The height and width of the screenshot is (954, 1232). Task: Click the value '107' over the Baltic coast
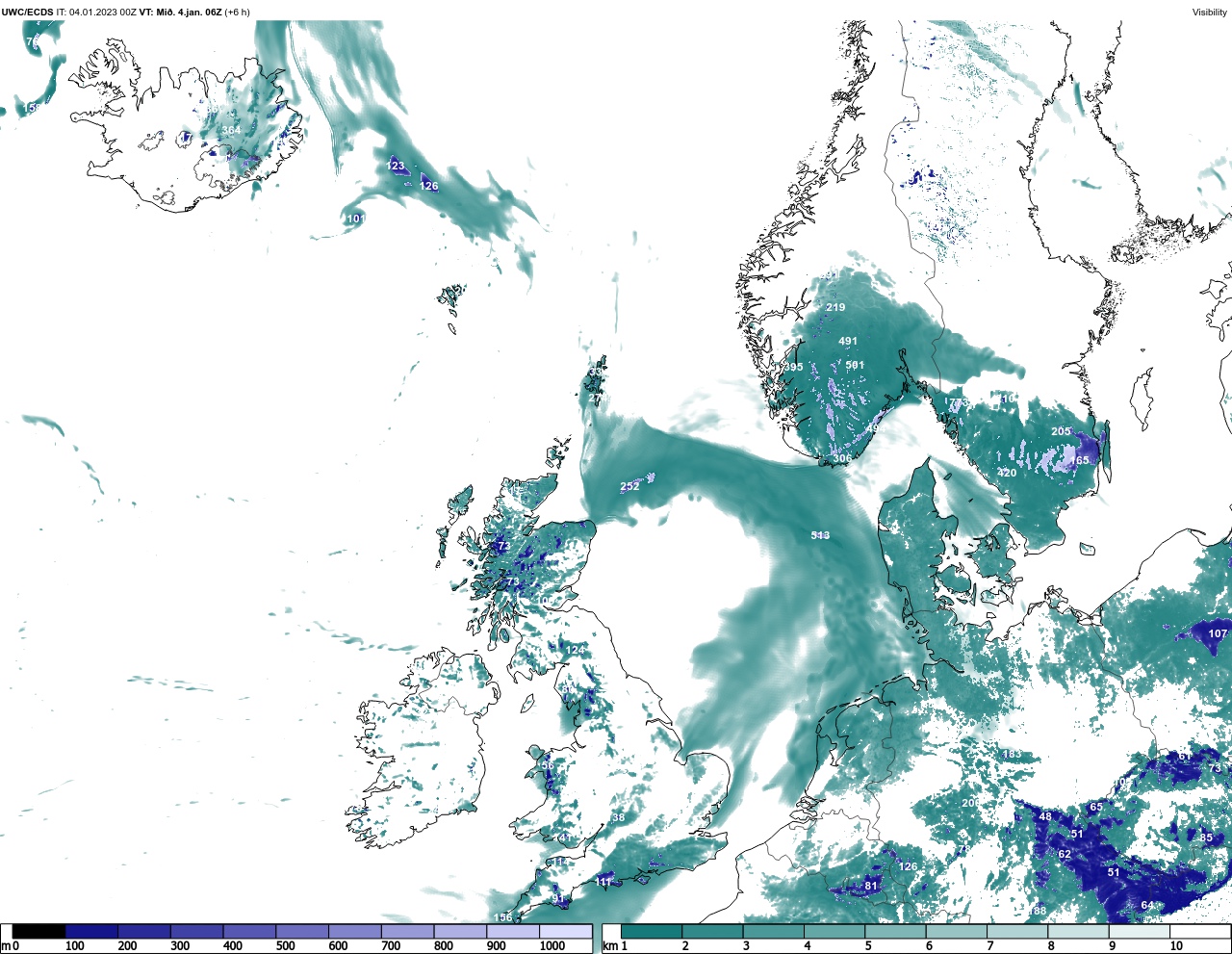tap(1218, 633)
